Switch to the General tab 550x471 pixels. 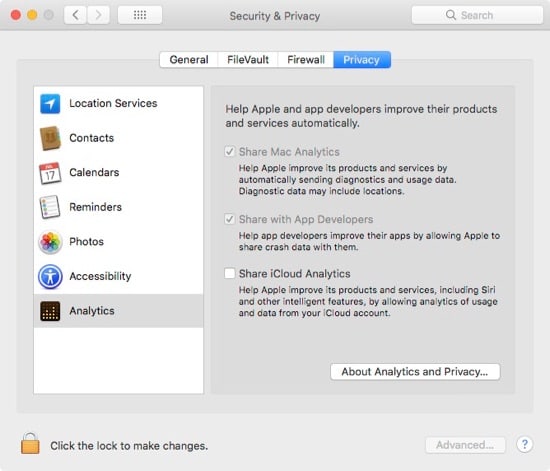pyautogui.click(x=189, y=60)
